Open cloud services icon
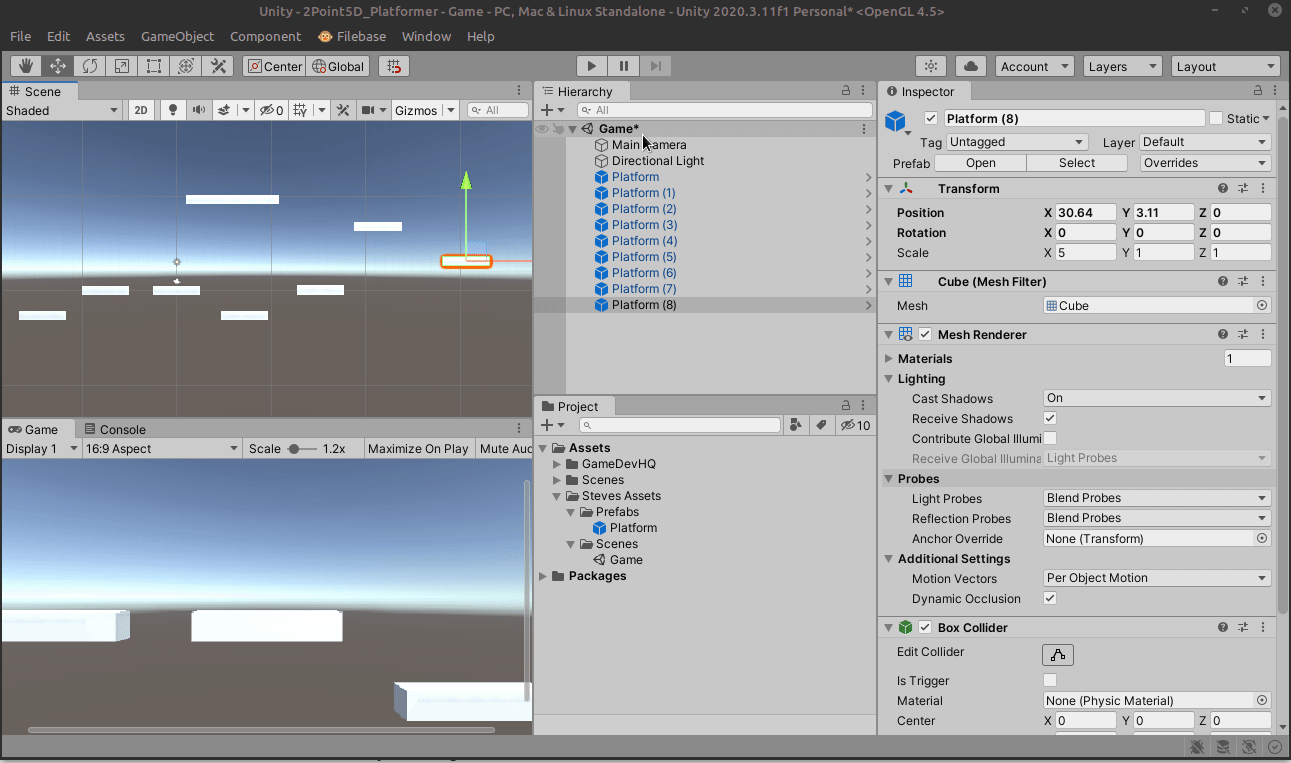1291x763 pixels. [971, 66]
